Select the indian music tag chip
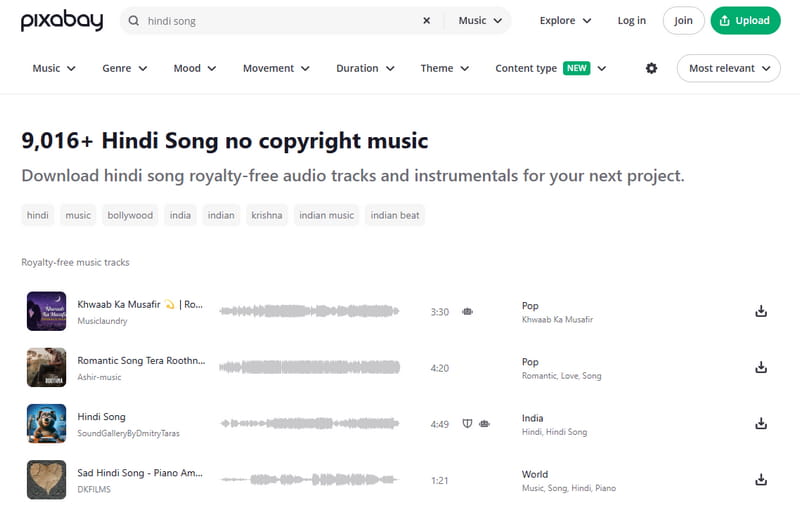The width and height of the screenshot is (800, 508). (327, 215)
